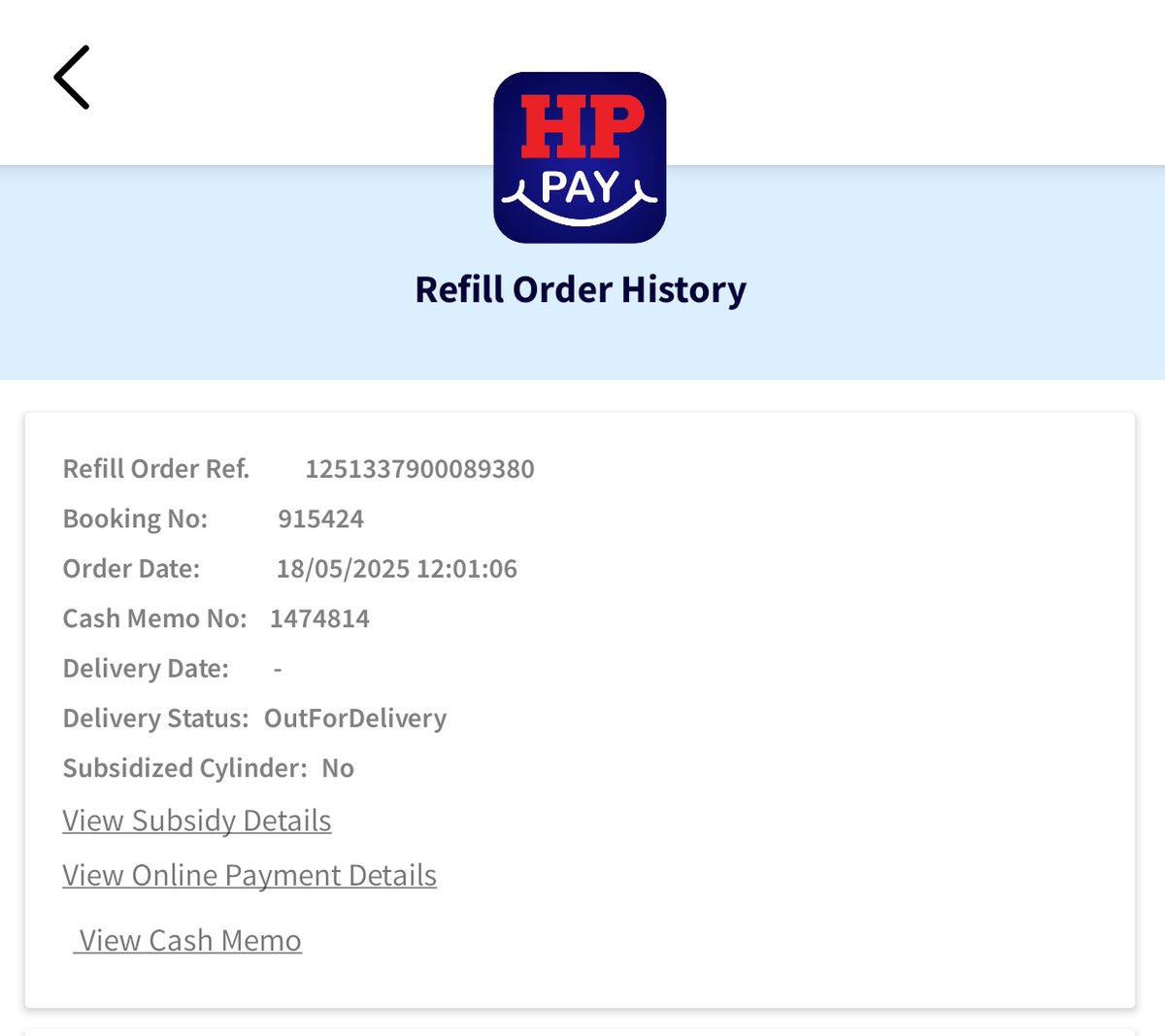Tap the HP Pay logo

click(580, 157)
